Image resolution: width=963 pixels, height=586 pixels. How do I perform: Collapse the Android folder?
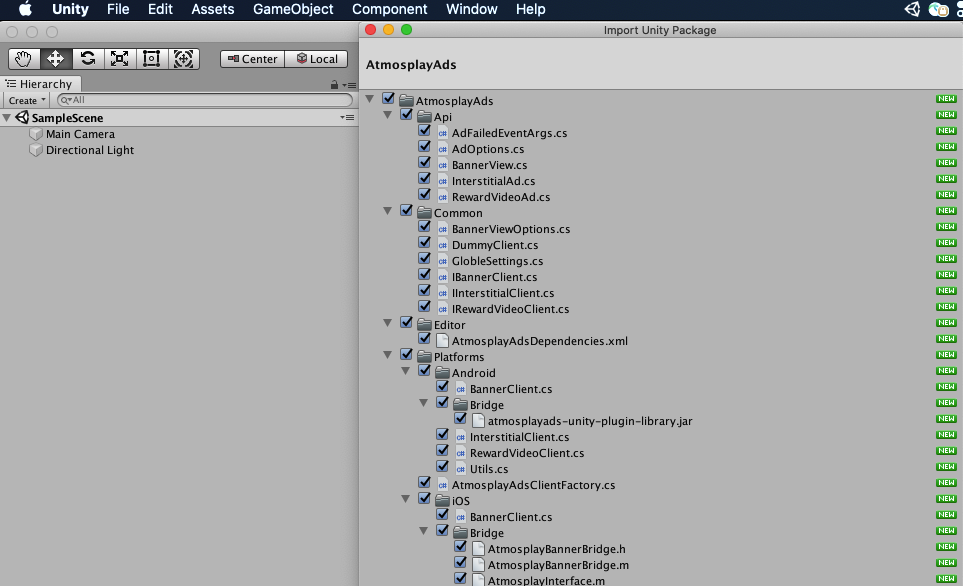[405, 370]
